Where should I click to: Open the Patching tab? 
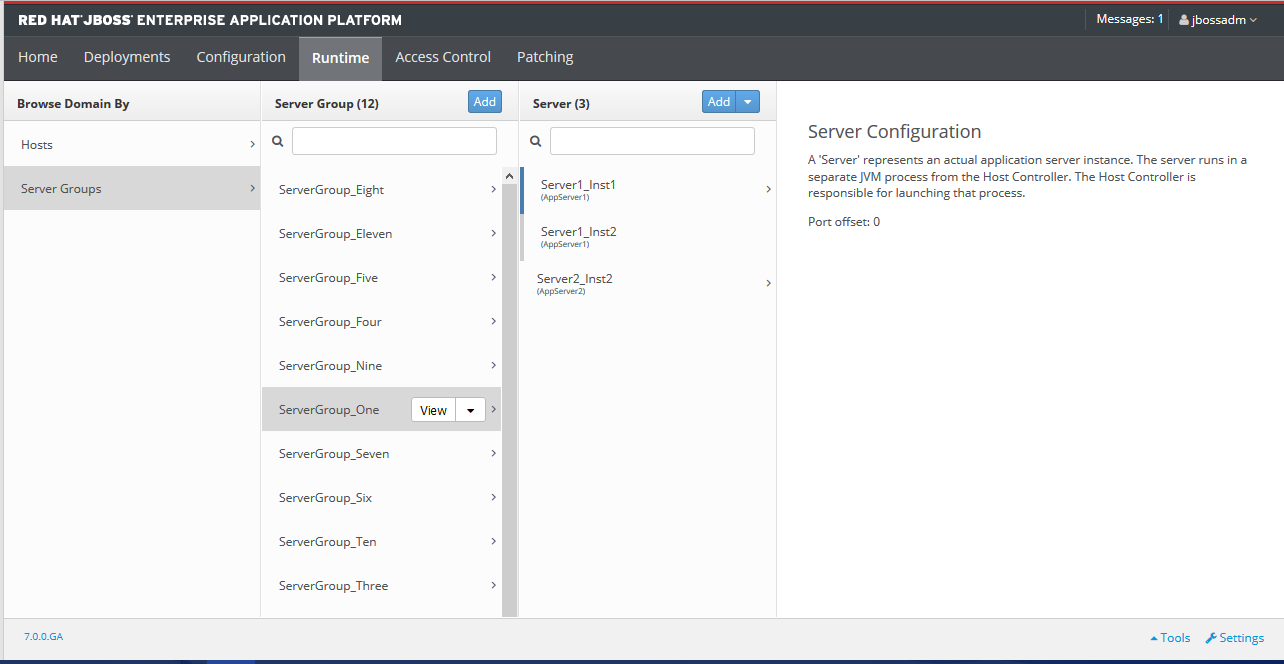point(545,57)
